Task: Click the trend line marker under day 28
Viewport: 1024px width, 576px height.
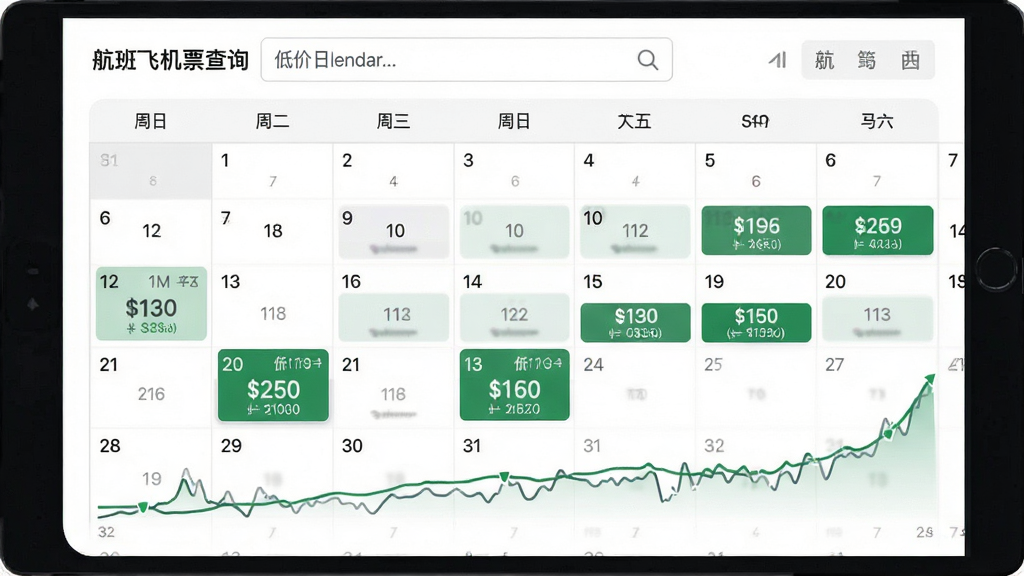Action: [x=142, y=507]
